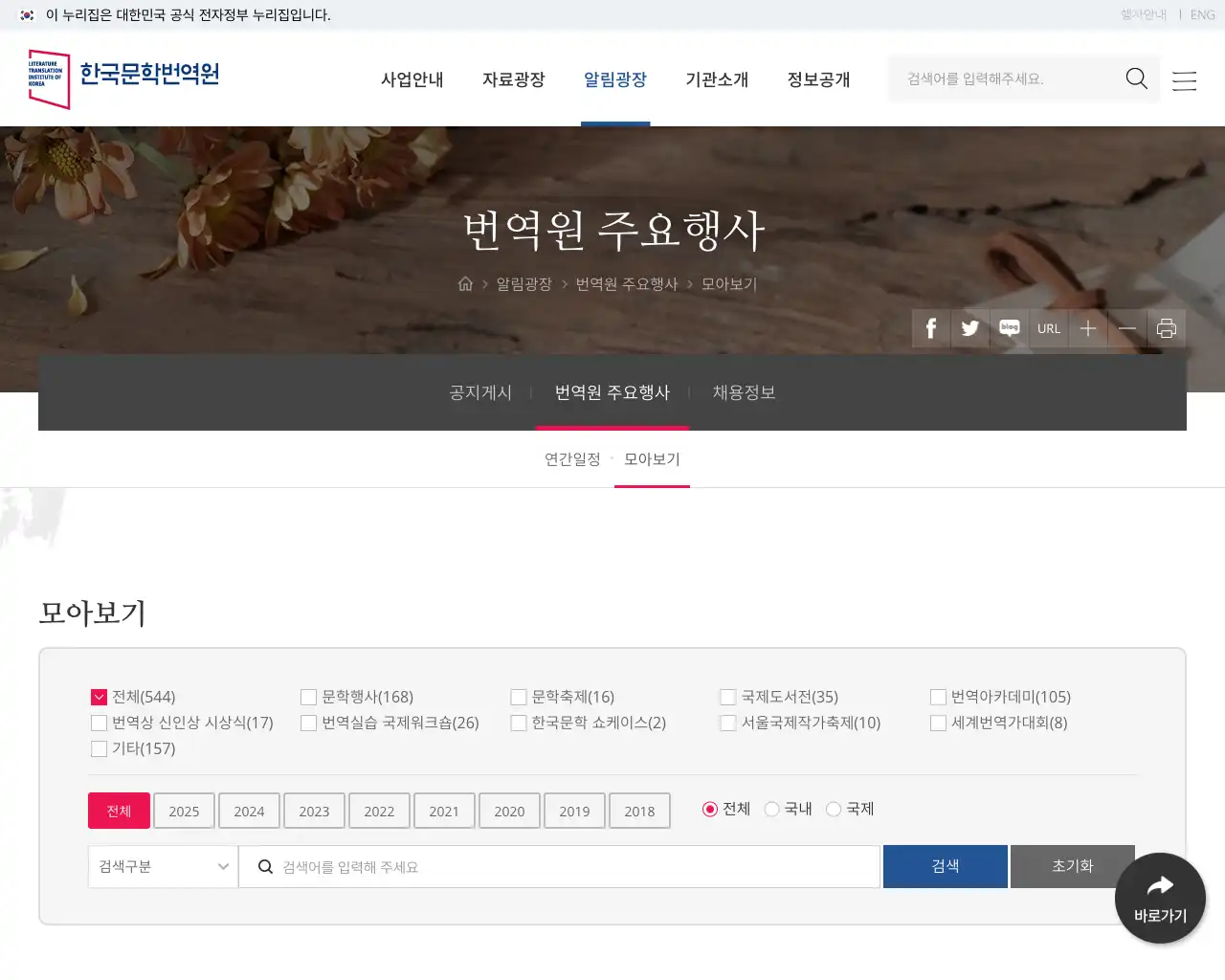Click the 바로가기 floating shortcut button
Image resolution: width=1225 pixels, height=980 pixels.
(x=1160, y=898)
